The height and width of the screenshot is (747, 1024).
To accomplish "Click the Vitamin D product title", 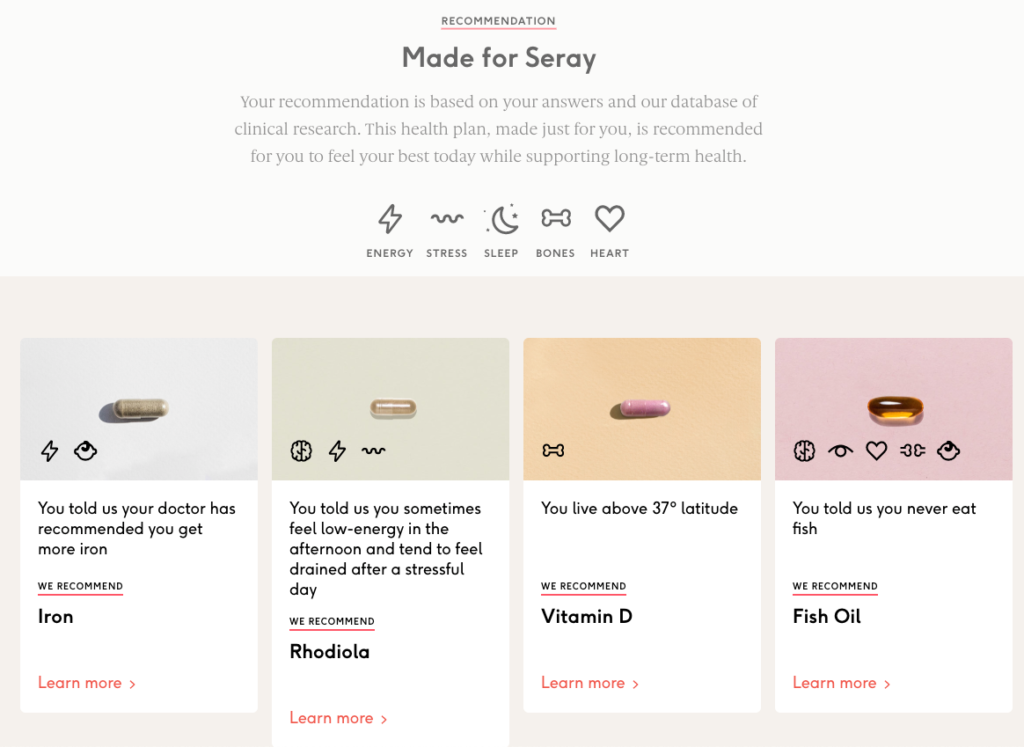I will click(x=587, y=616).
